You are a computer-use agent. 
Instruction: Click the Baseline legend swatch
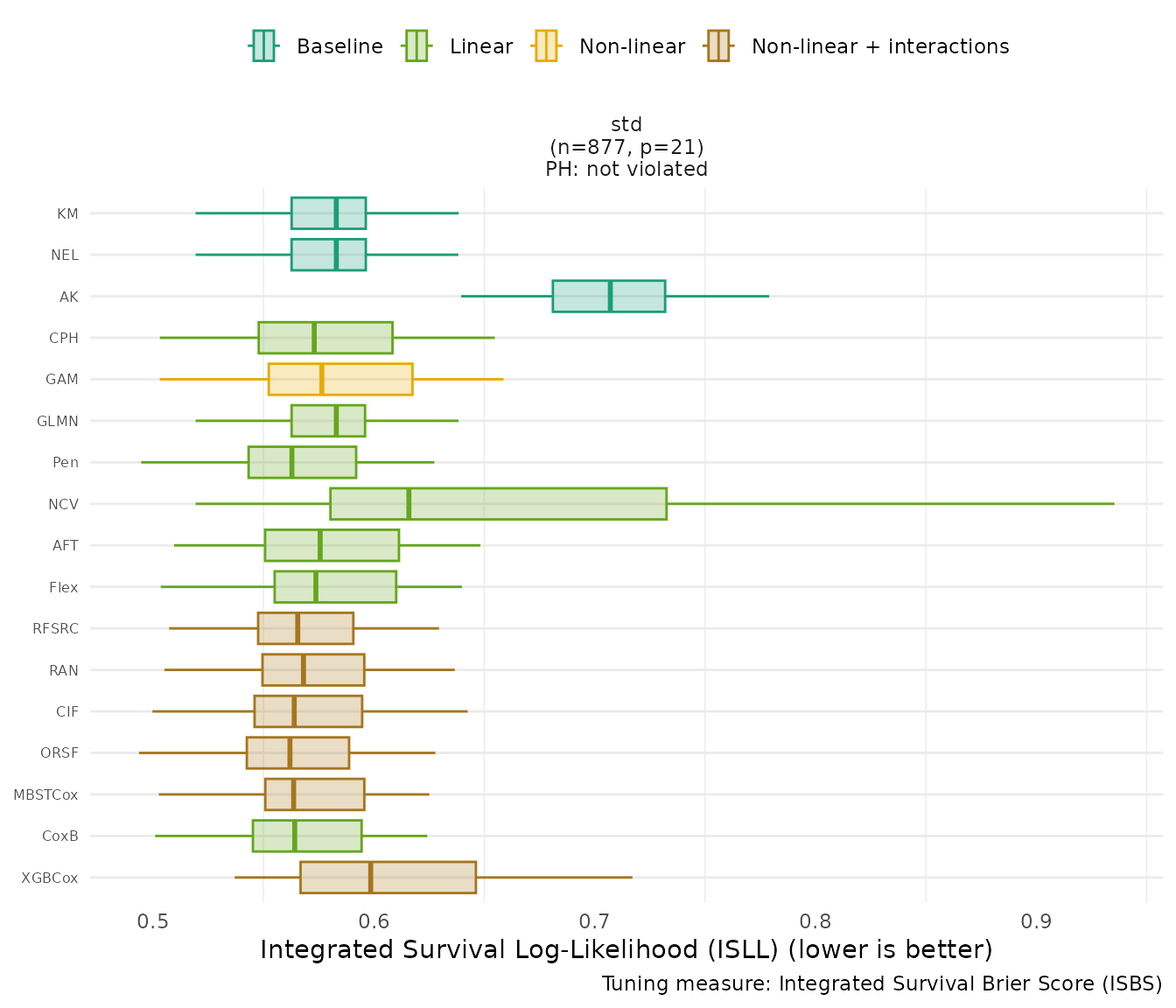[x=263, y=46]
